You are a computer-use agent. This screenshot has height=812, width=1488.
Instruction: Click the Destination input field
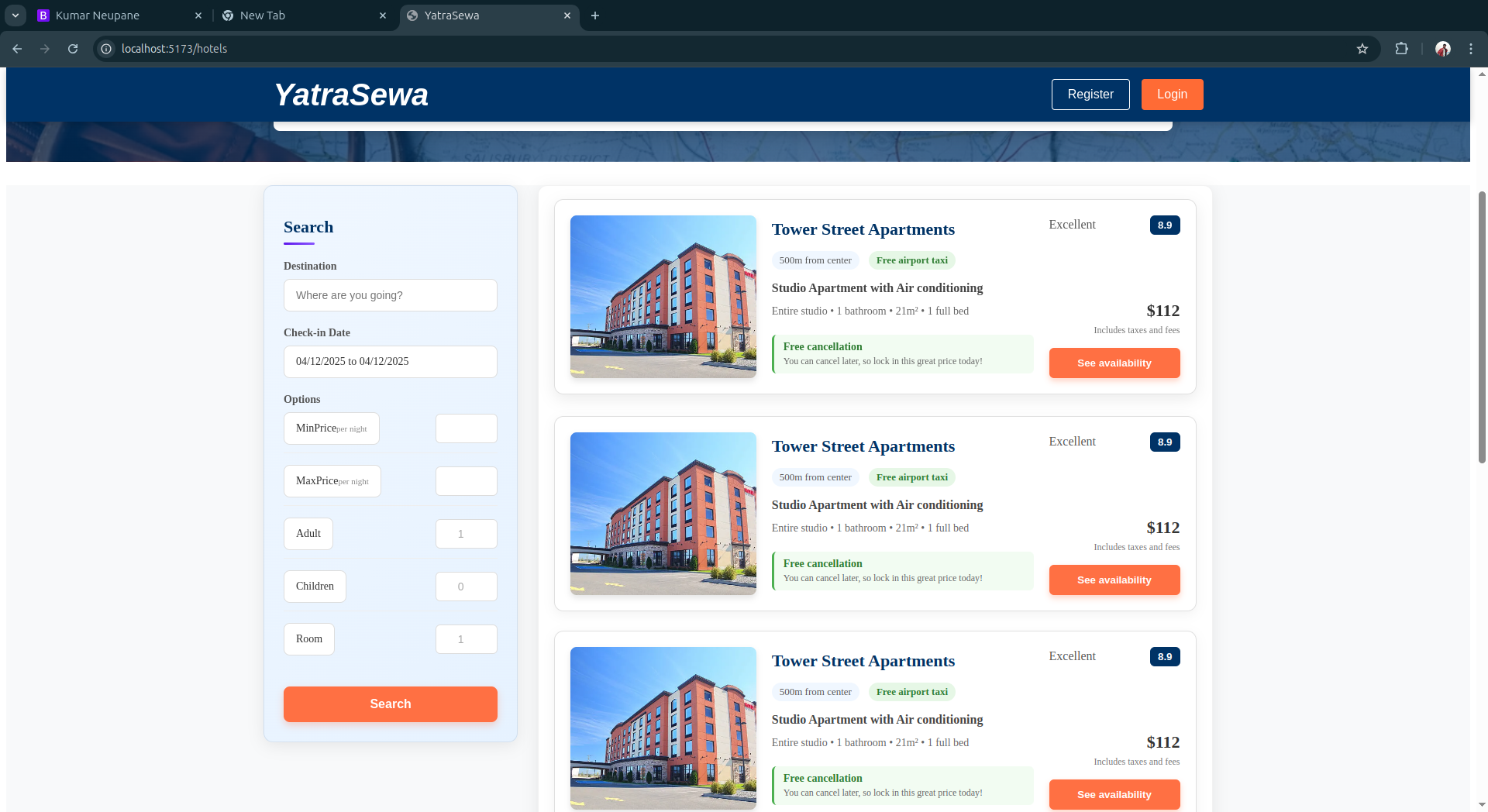(390, 295)
